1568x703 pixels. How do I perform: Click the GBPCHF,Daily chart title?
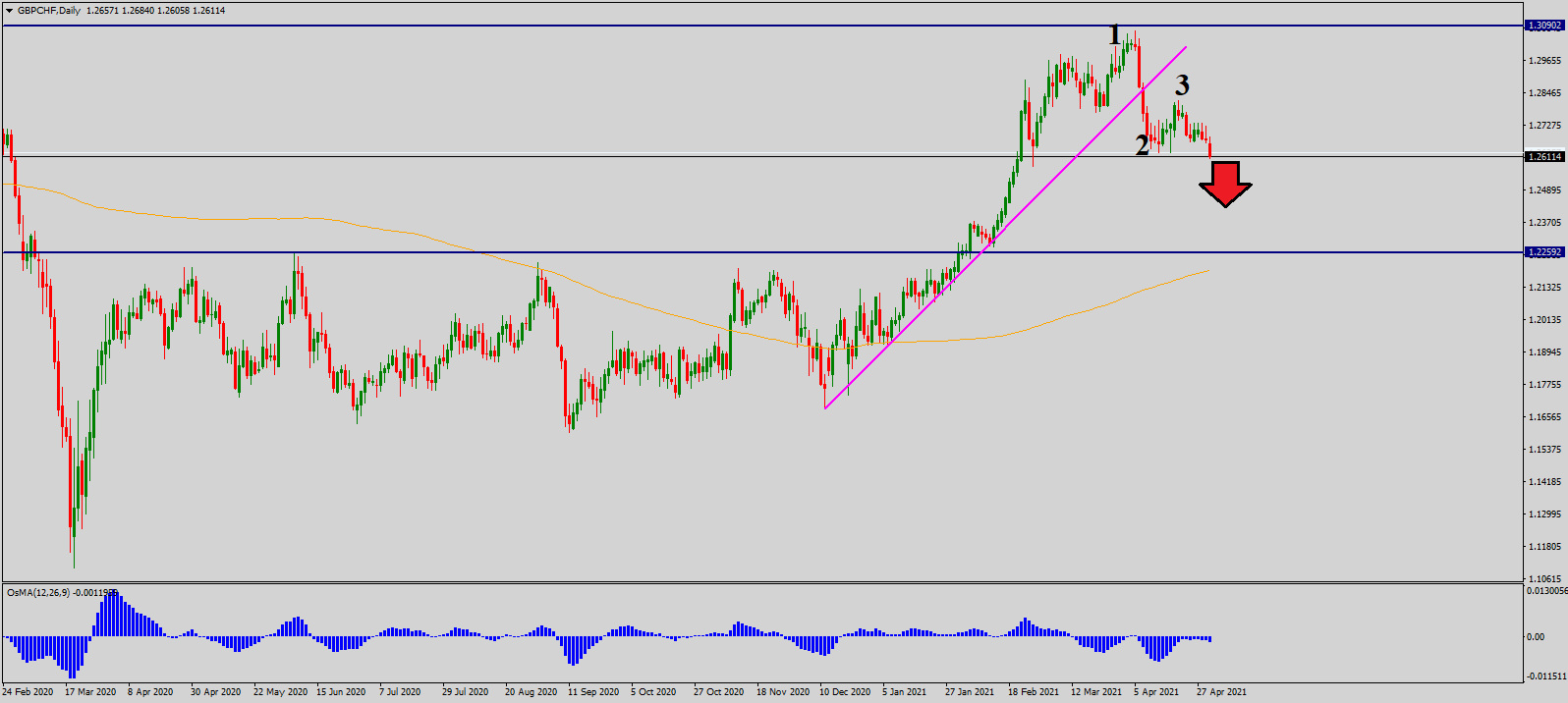[x=50, y=11]
